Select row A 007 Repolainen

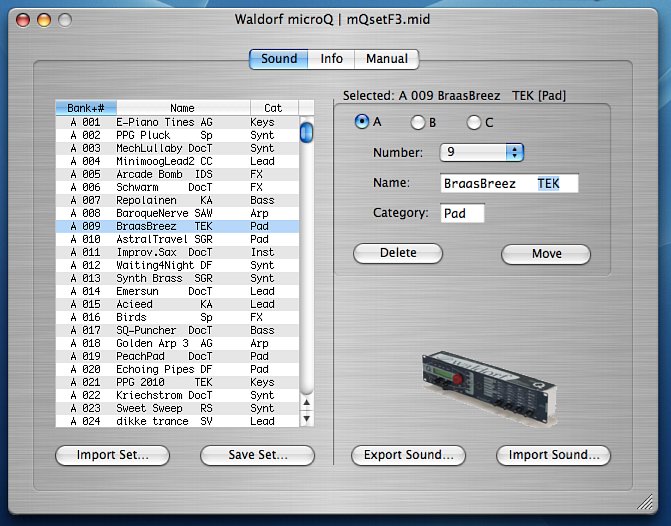pos(177,200)
